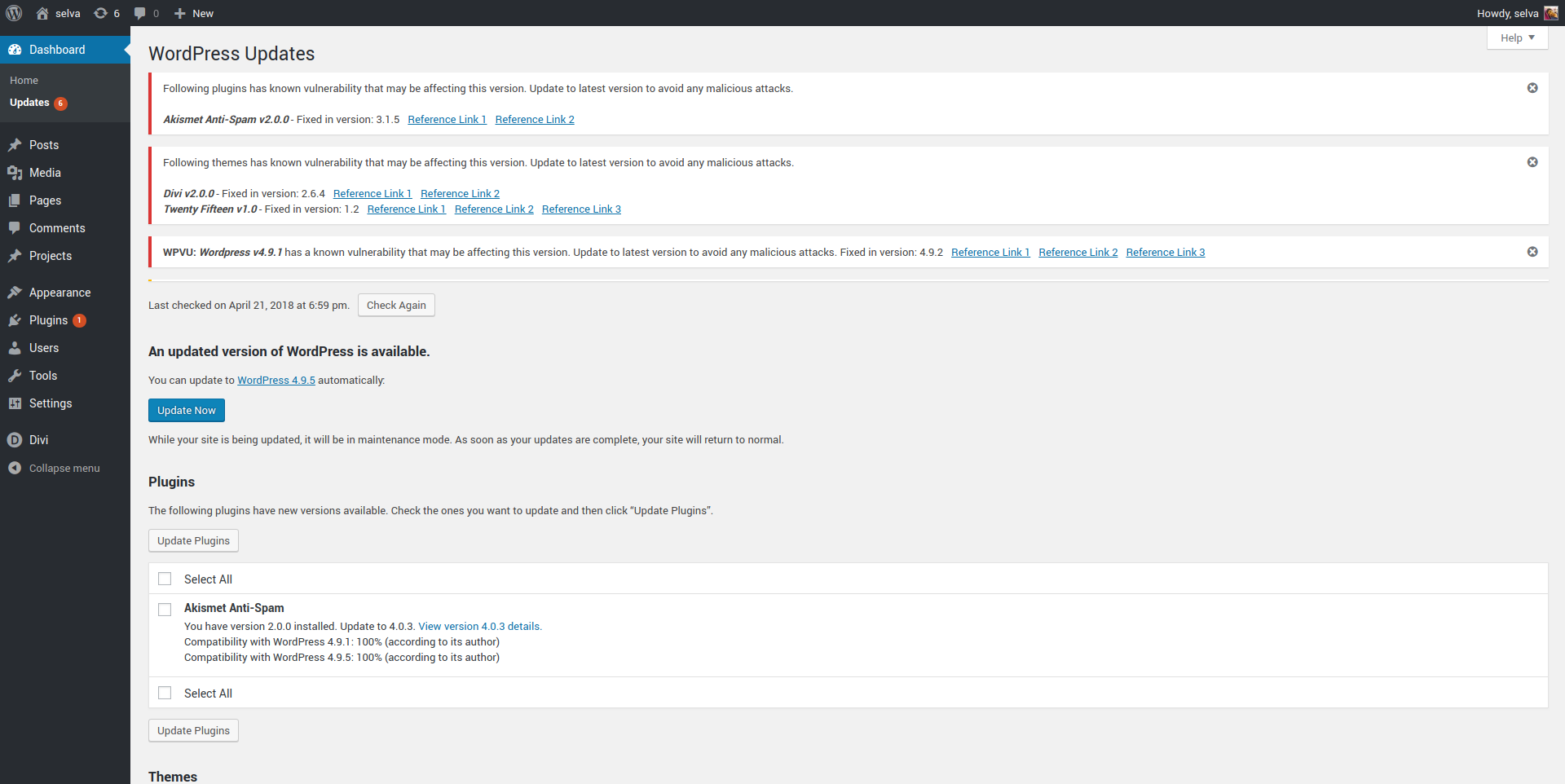Dismiss the WPVU WordPress vulnerability notice
This screenshot has width=1565, height=784.
coord(1532,252)
